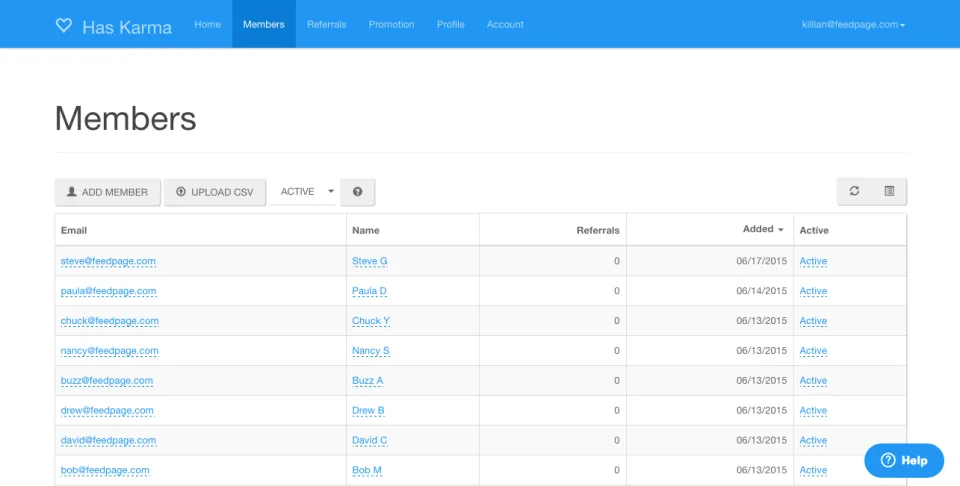This screenshot has width=960, height=486.
Task: Edit email paula@feedpage.com
Action: tap(108, 291)
